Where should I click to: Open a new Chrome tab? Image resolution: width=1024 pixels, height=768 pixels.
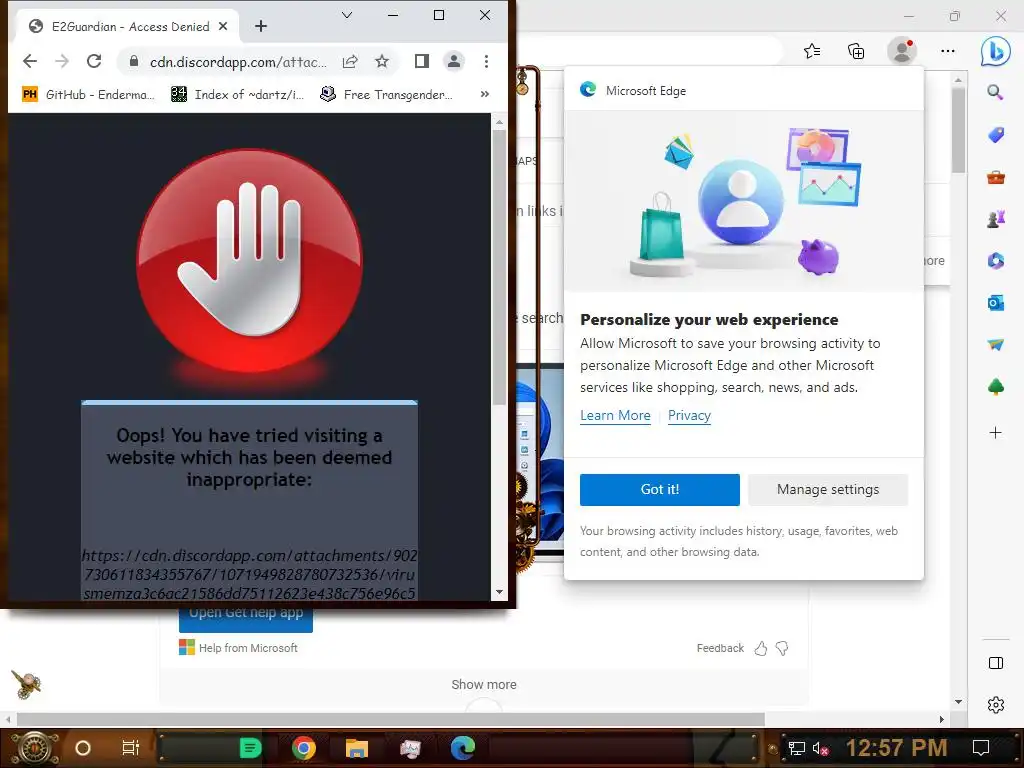click(x=261, y=26)
